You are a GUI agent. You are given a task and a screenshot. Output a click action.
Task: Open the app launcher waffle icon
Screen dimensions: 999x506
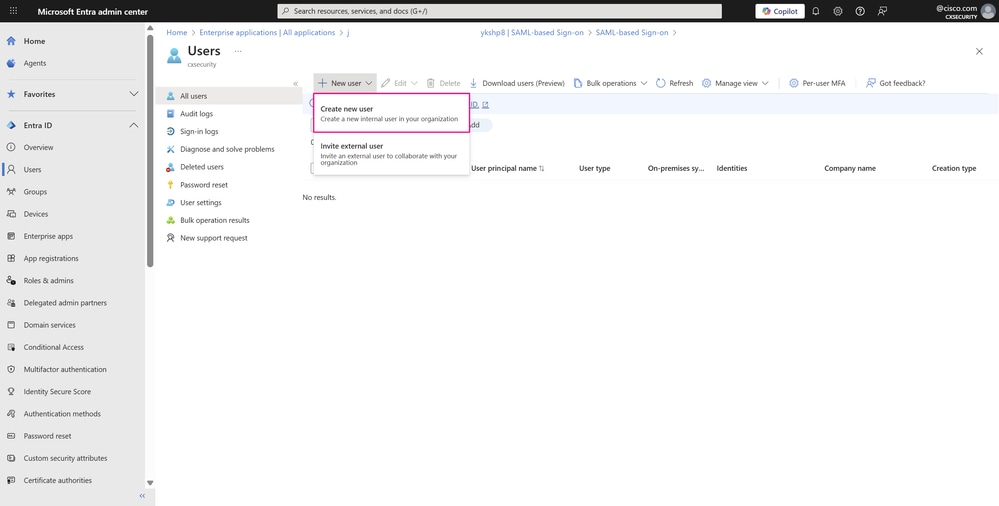pyautogui.click(x=13, y=11)
